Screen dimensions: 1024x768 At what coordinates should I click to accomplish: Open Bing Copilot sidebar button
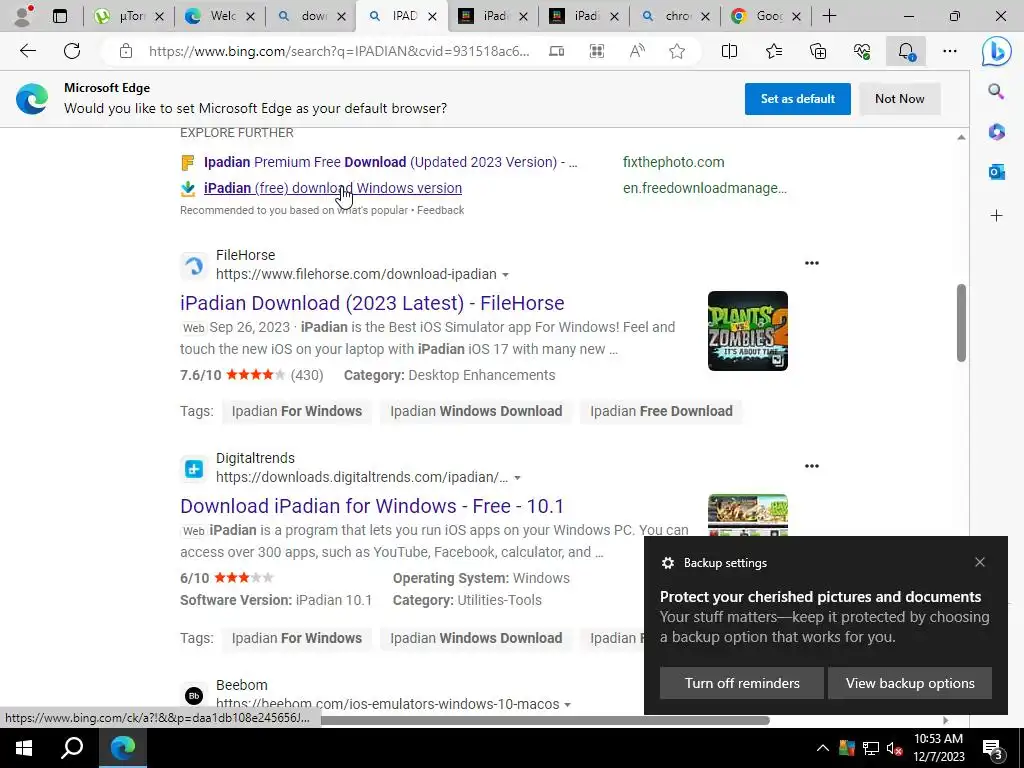997,52
